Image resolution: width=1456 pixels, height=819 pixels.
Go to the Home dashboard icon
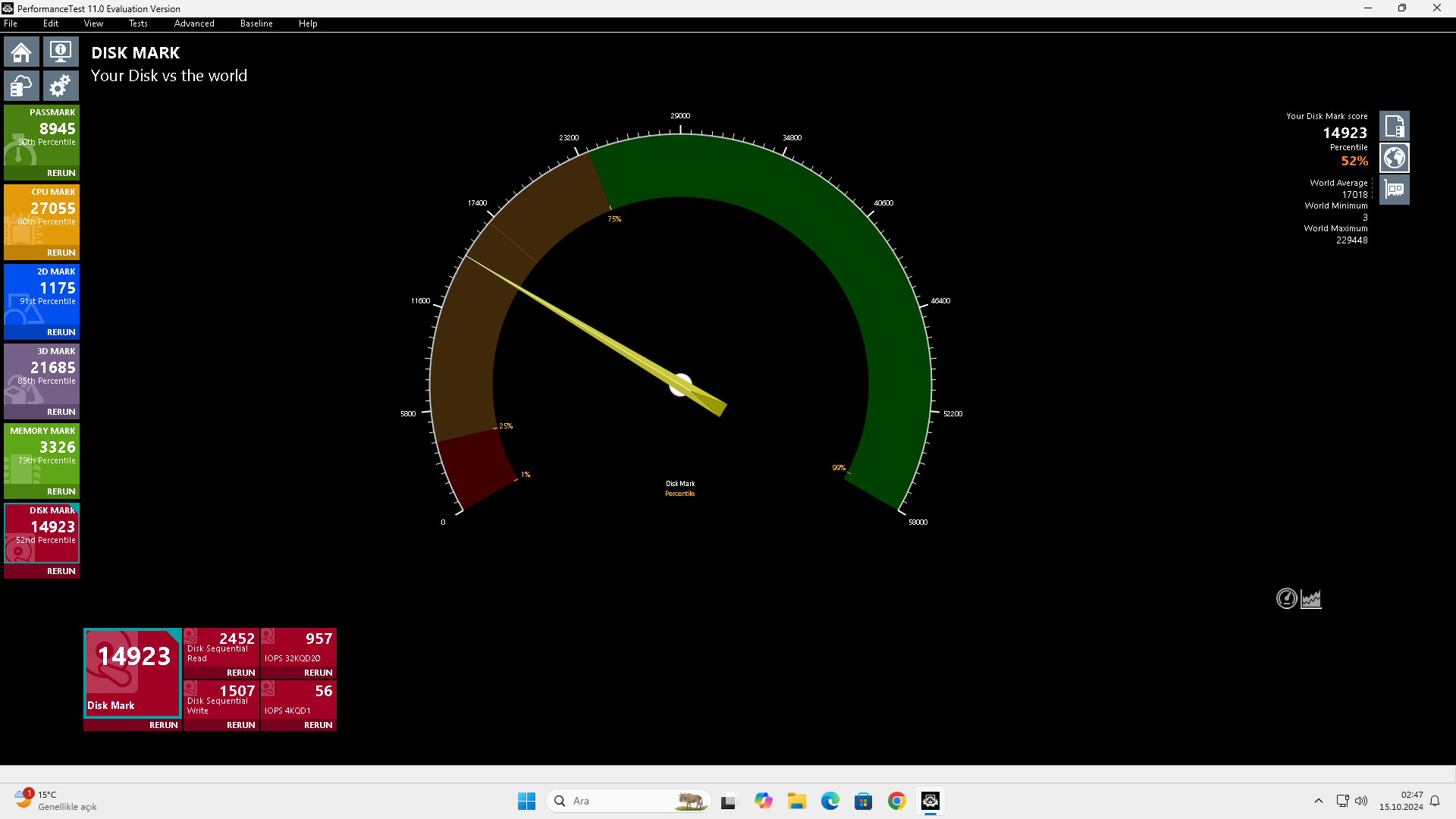[21, 52]
